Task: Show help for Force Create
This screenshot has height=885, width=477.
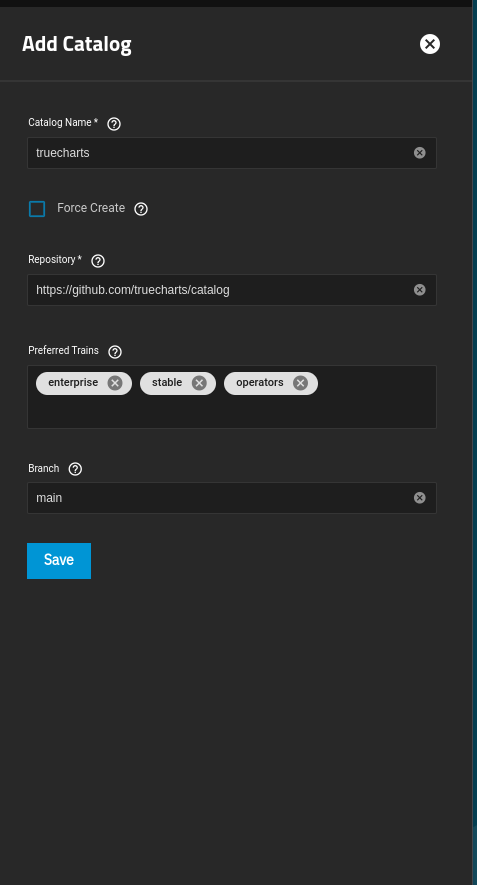Action: 141,209
